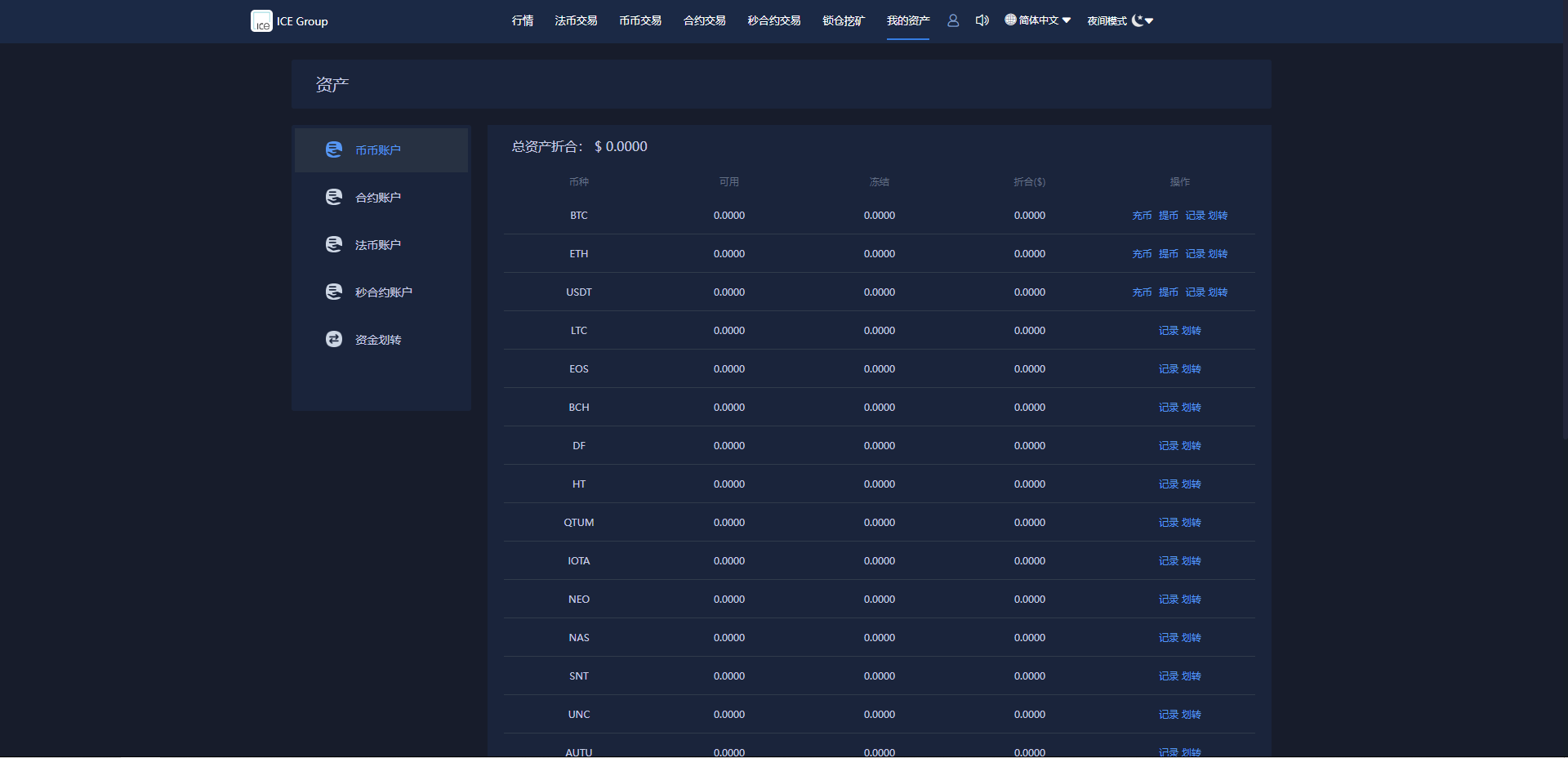
Task: Open the 行情 market menu
Action: coord(523,20)
